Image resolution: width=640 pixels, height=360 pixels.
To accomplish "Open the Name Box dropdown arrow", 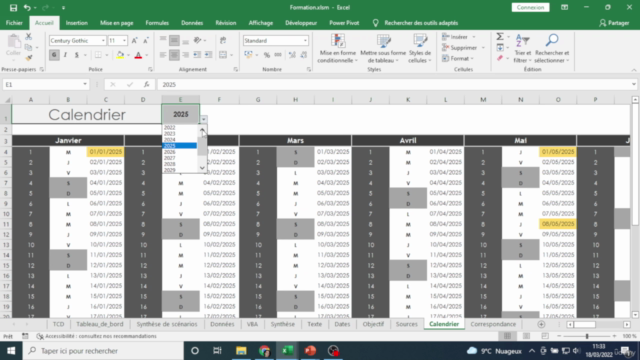I will pyautogui.click(x=85, y=84).
